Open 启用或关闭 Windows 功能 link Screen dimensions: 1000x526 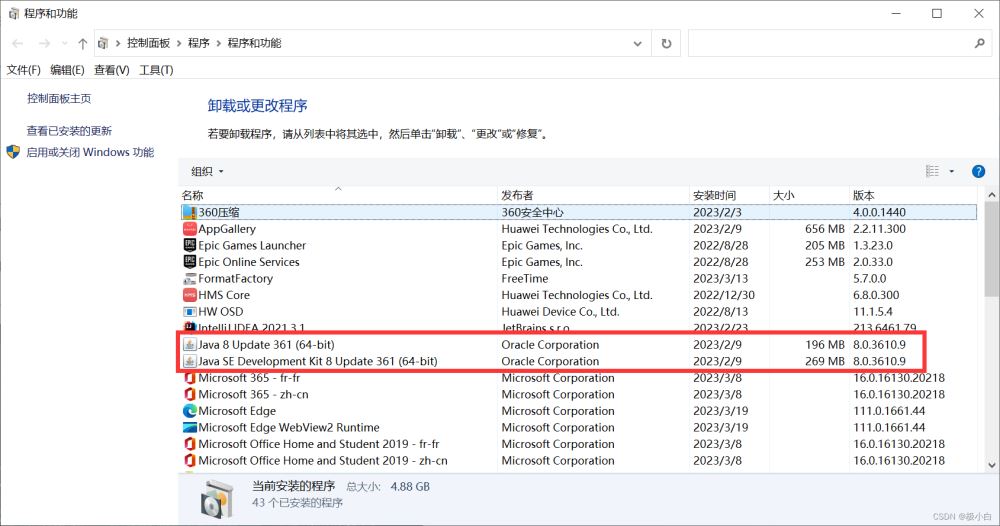click(90, 152)
